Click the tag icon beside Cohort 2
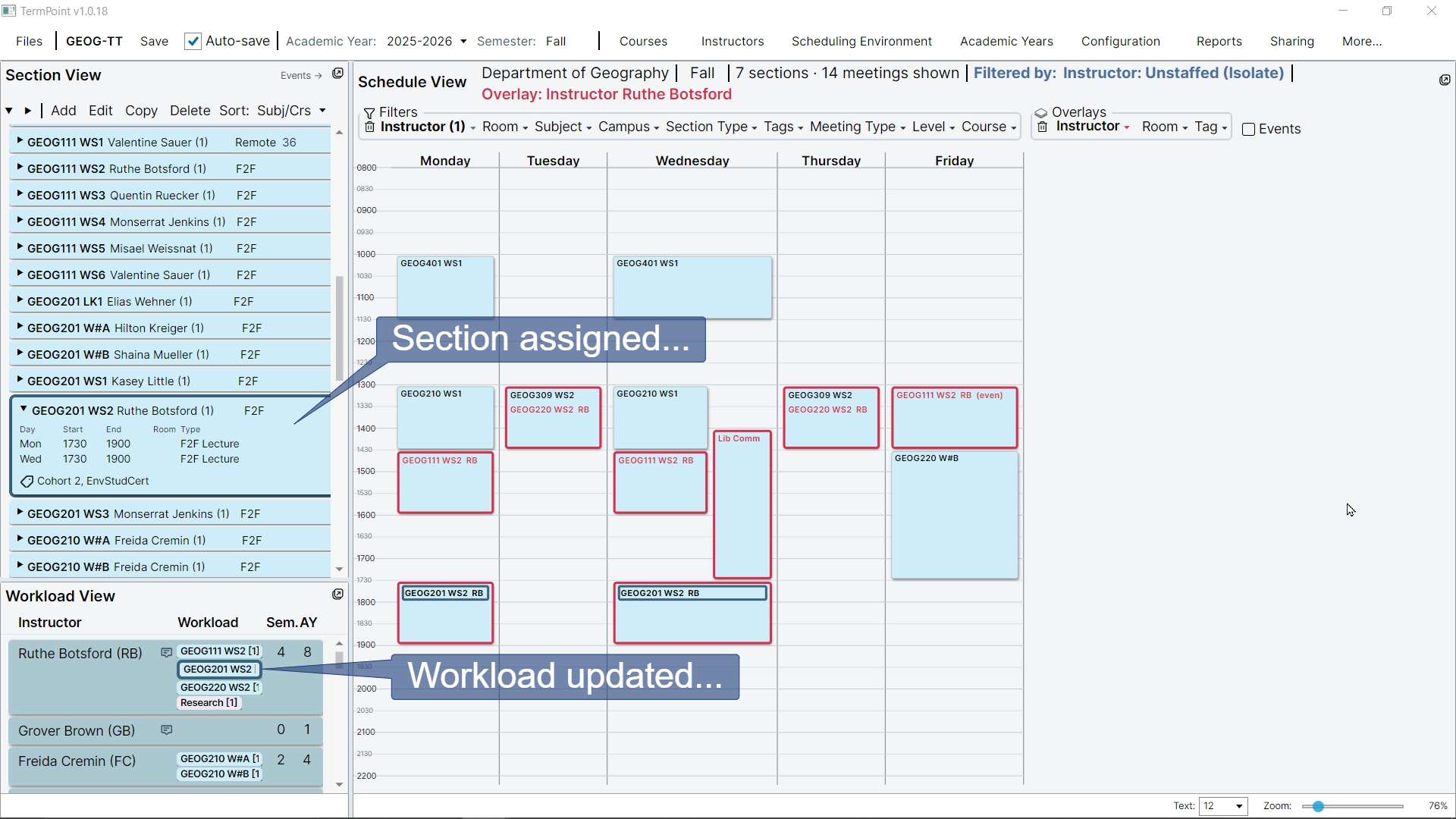The height and width of the screenshot is (819, 1456). click(x=27, y=482)
